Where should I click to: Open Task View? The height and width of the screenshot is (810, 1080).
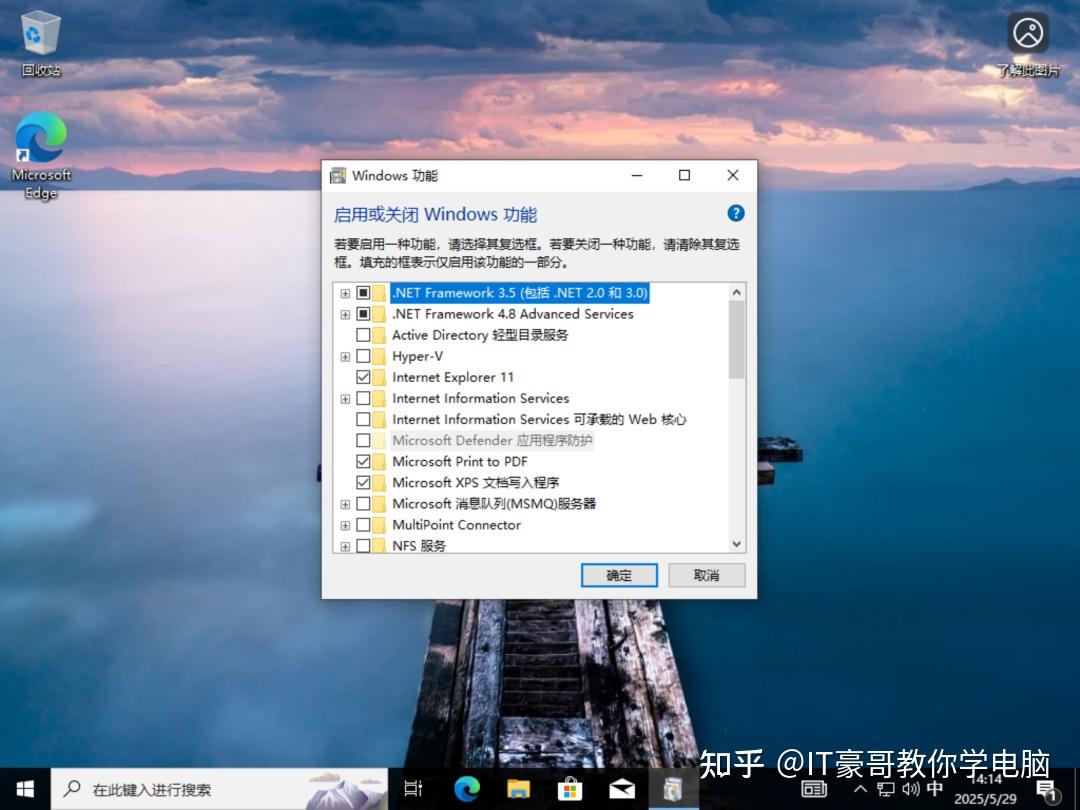(413, 789)
